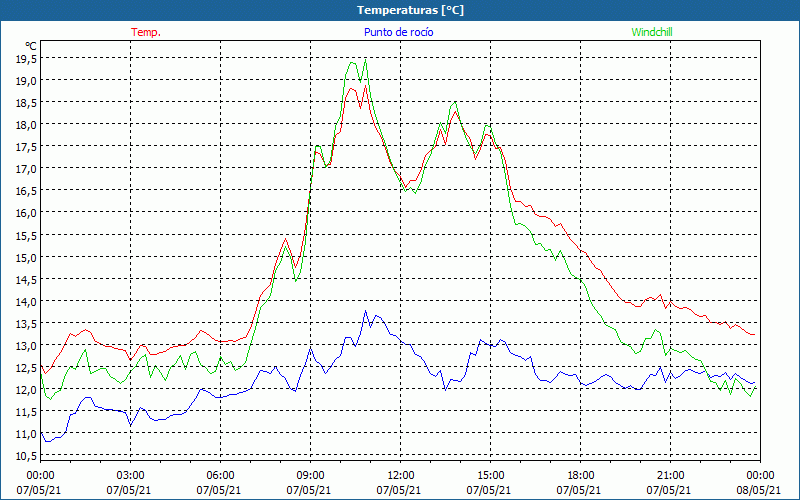Click the 03:00 time axis label
The height and width of the screenshot is (500, 800).
tap(131, 476)
